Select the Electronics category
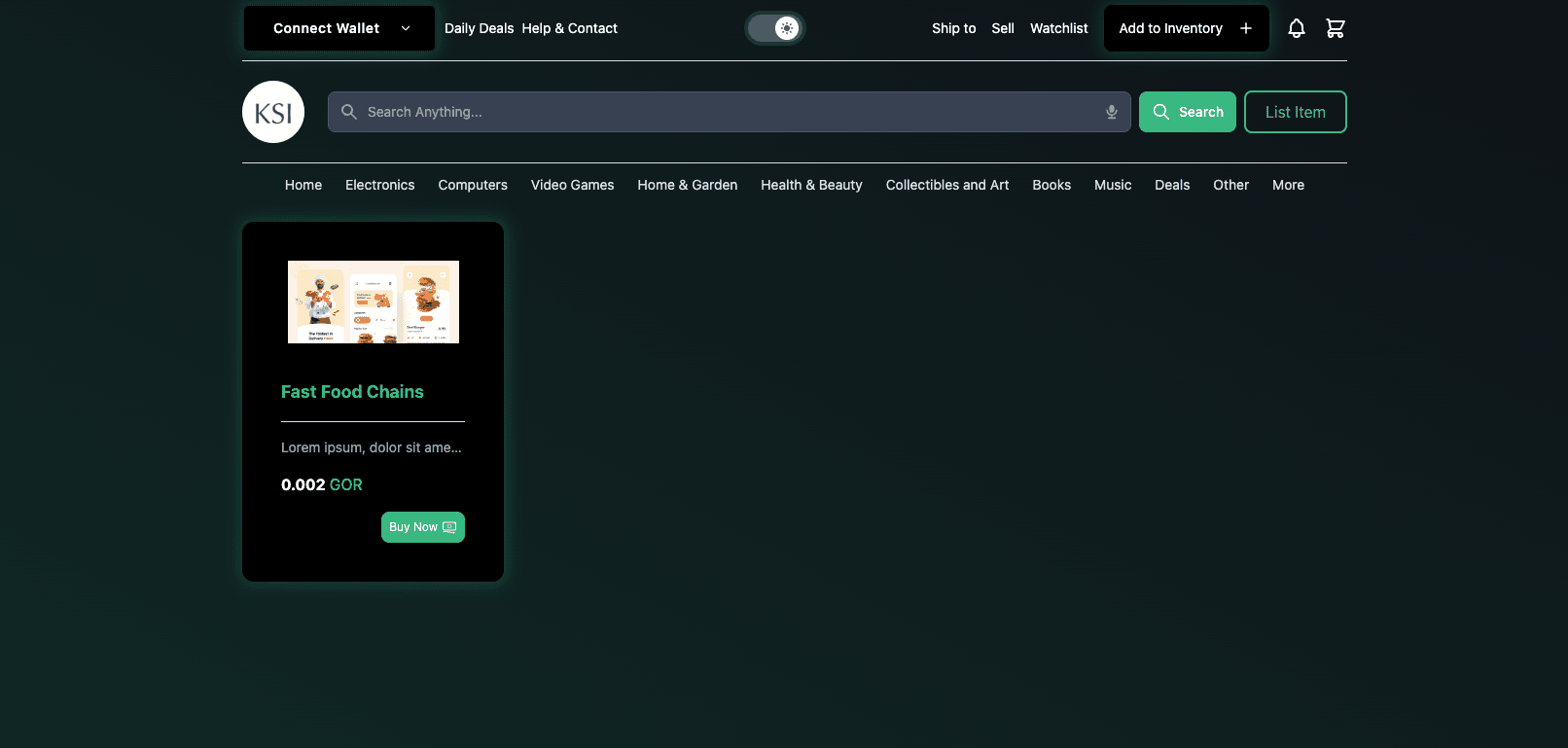 [379, 185]
